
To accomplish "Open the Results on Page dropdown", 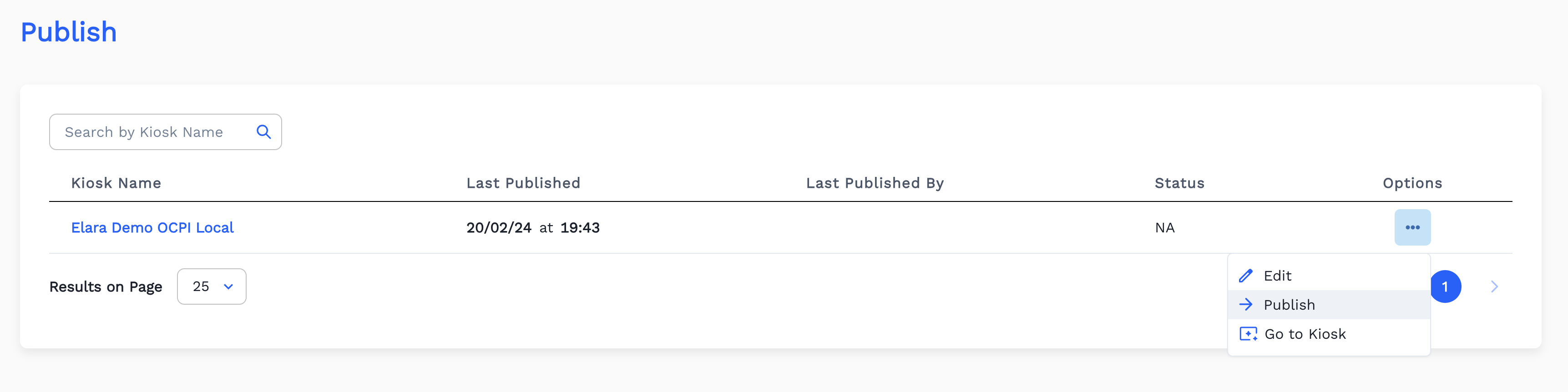I will point(211,286).
